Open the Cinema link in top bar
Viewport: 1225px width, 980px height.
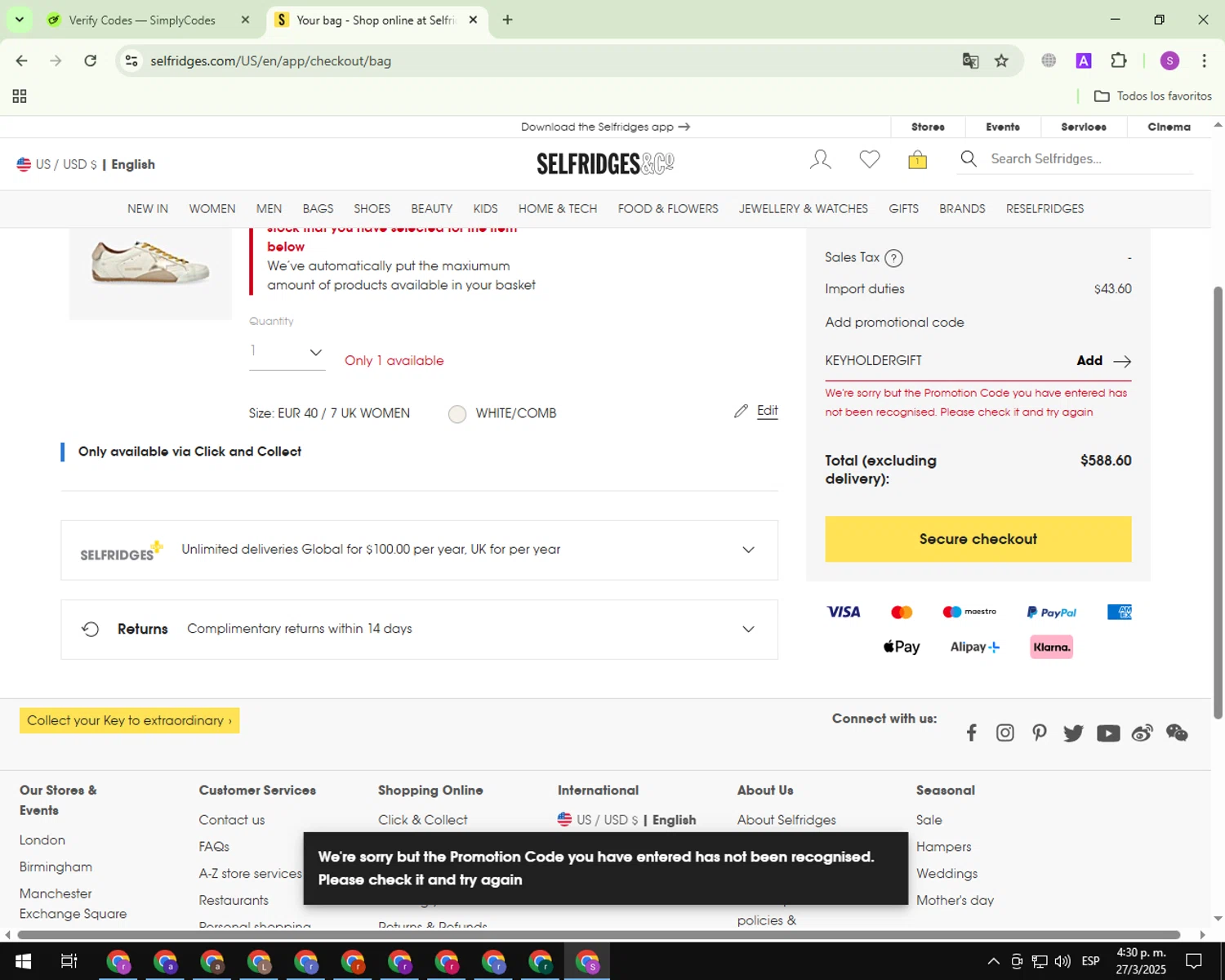click(1169, 127)
